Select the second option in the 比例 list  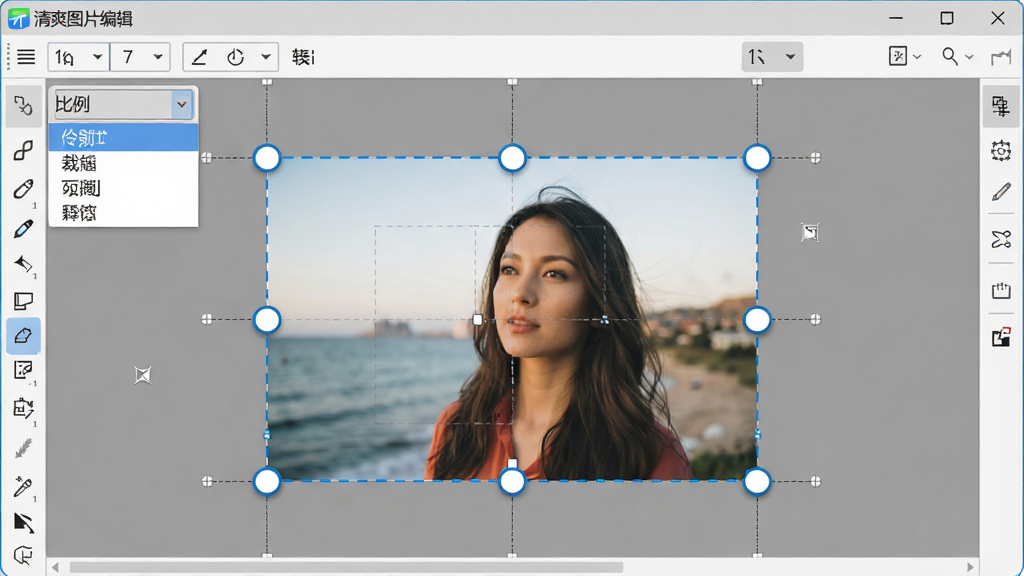[x=123, y=163]
